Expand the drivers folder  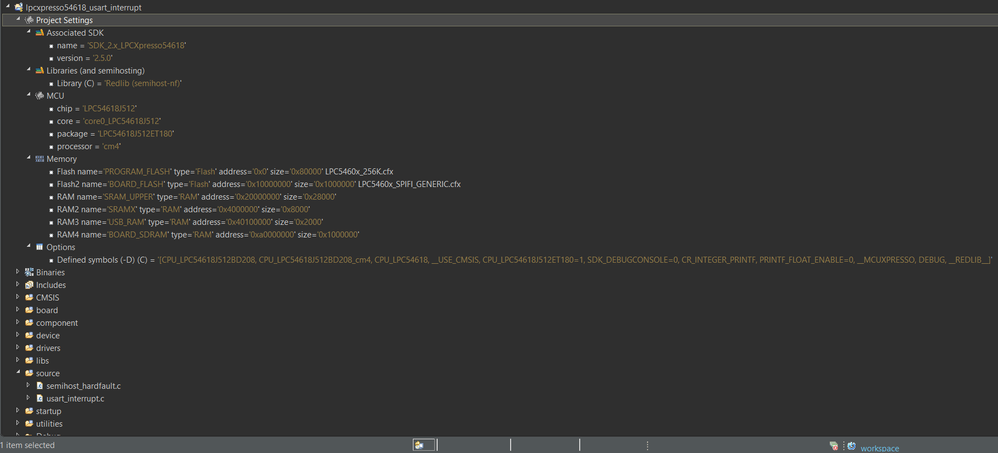[x=18, y=348]
